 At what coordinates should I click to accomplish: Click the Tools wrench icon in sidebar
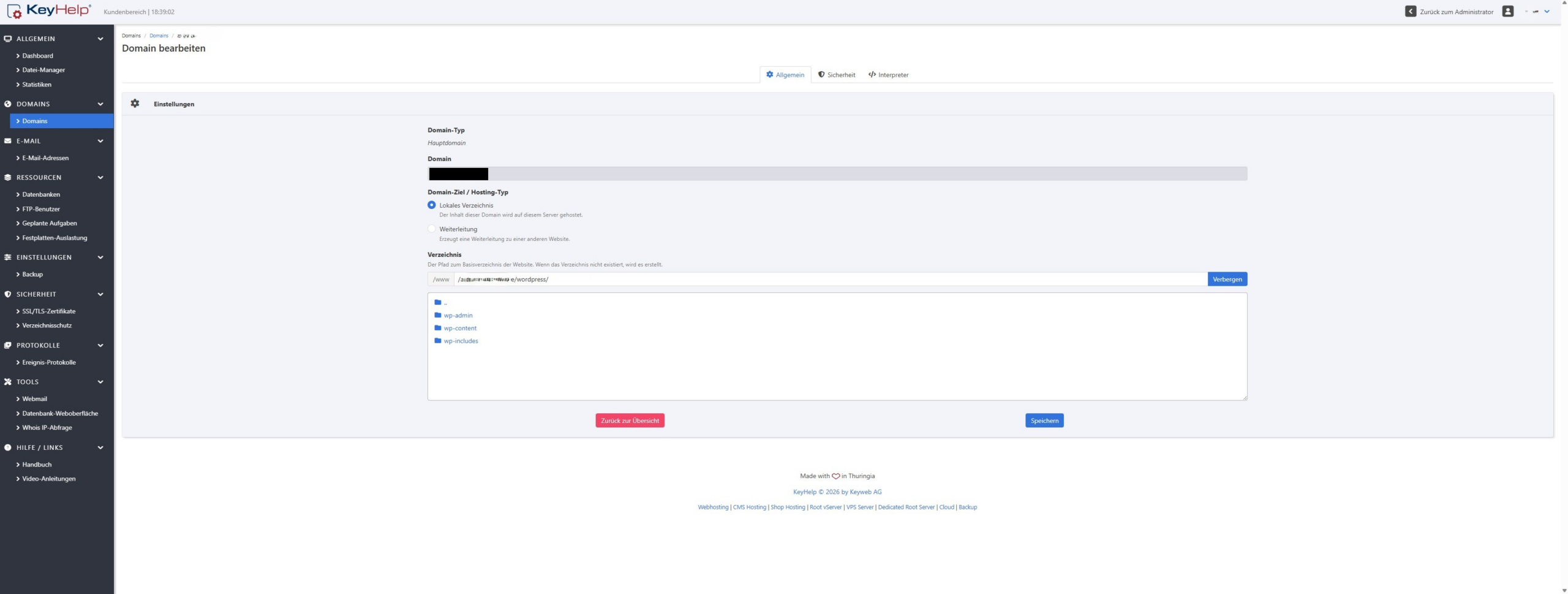(x=8, y=382)
